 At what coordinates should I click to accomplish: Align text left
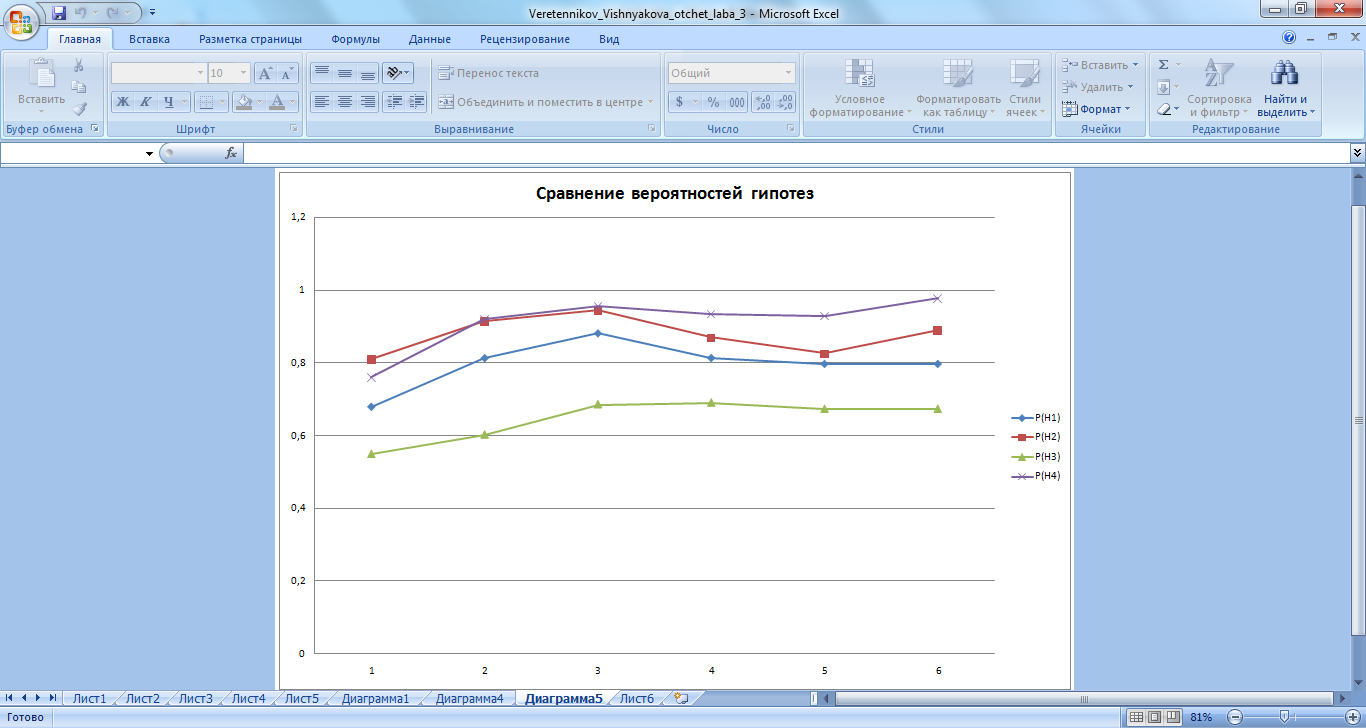pyautogui.click(x=321, y=101)
